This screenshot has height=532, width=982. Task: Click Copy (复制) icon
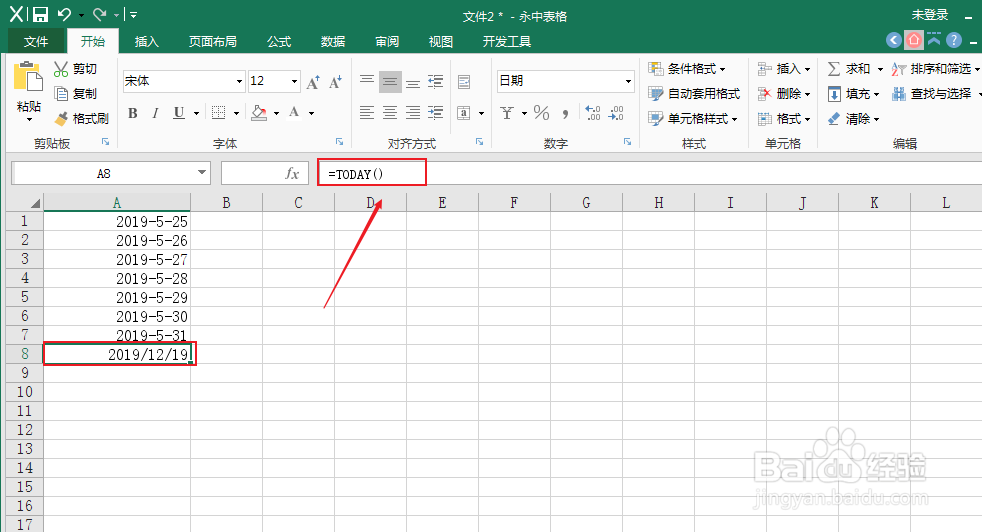tap(61, 93)
